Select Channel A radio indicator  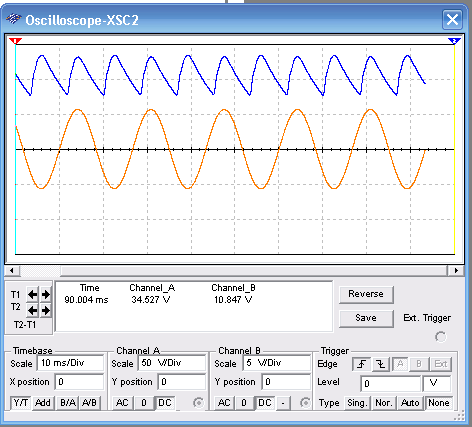198,403
